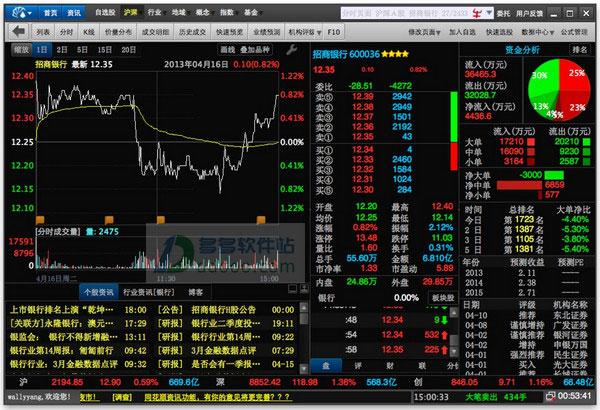Expand the 概念 menu
600x410 pixels.
click(204, 13)
